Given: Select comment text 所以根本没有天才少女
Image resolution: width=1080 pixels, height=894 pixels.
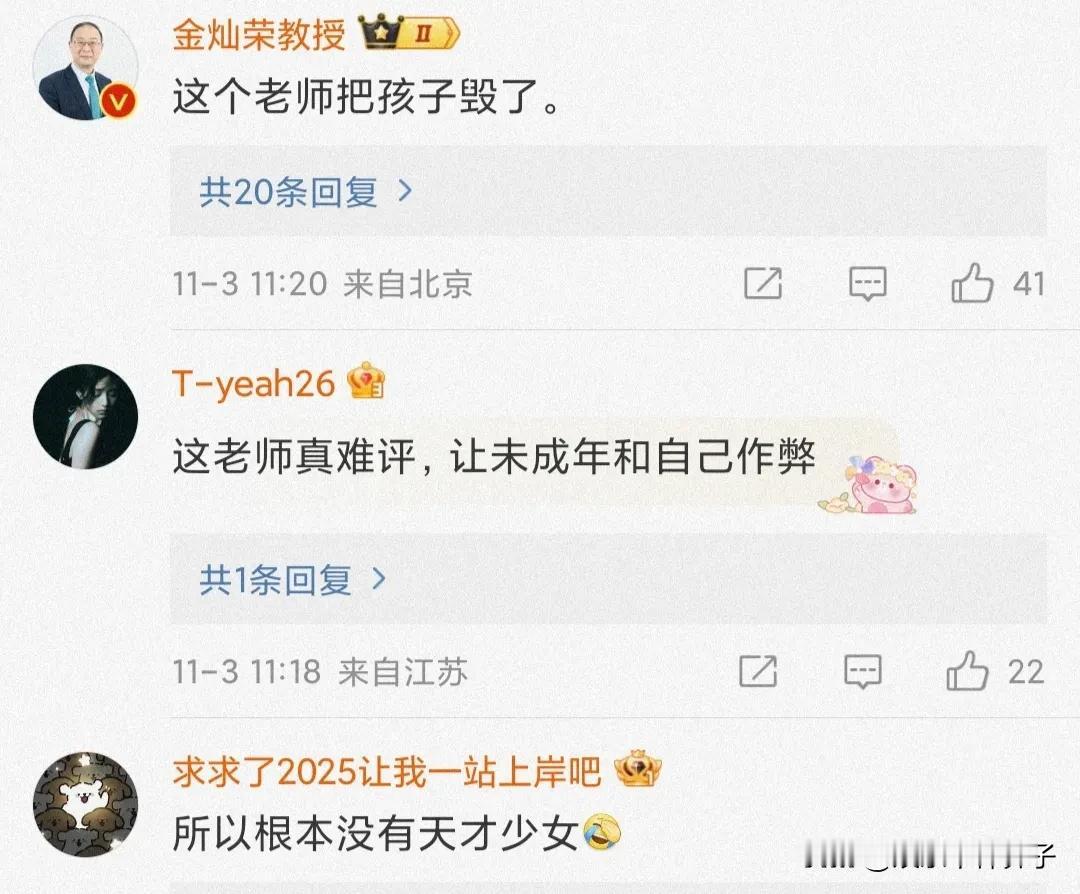Looking at the screenshot, I should 375,833.
